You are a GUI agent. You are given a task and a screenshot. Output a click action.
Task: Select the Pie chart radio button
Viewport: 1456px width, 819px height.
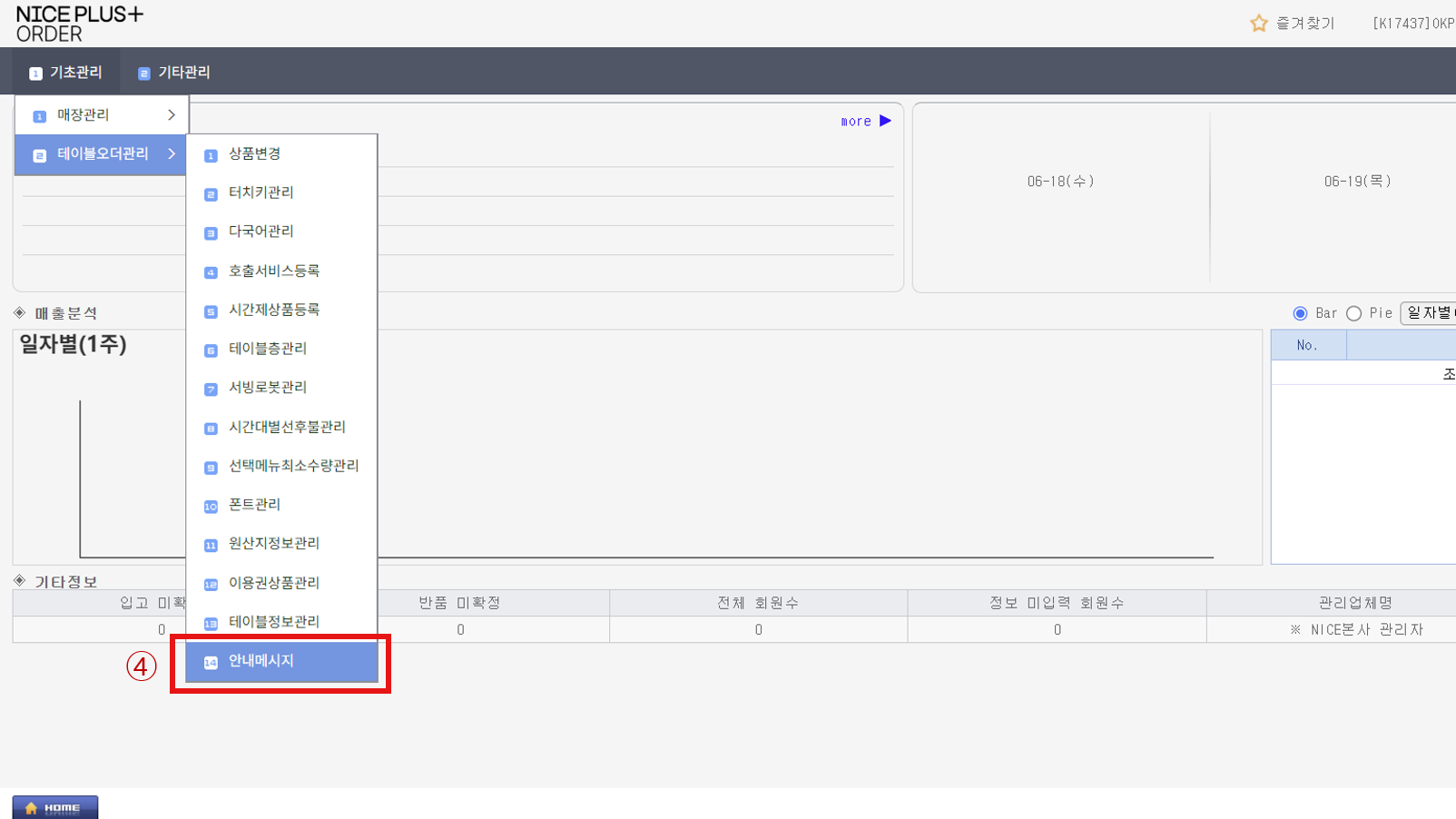(x=1353, y=313)
